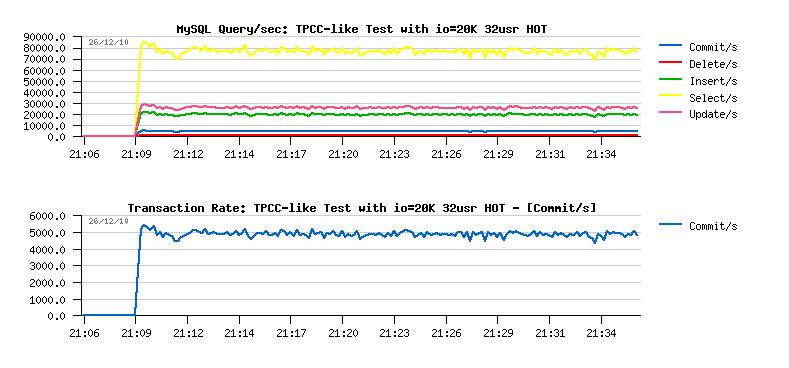Click the 5000.0 y-axis label in bottom chart

pos(47,233)
